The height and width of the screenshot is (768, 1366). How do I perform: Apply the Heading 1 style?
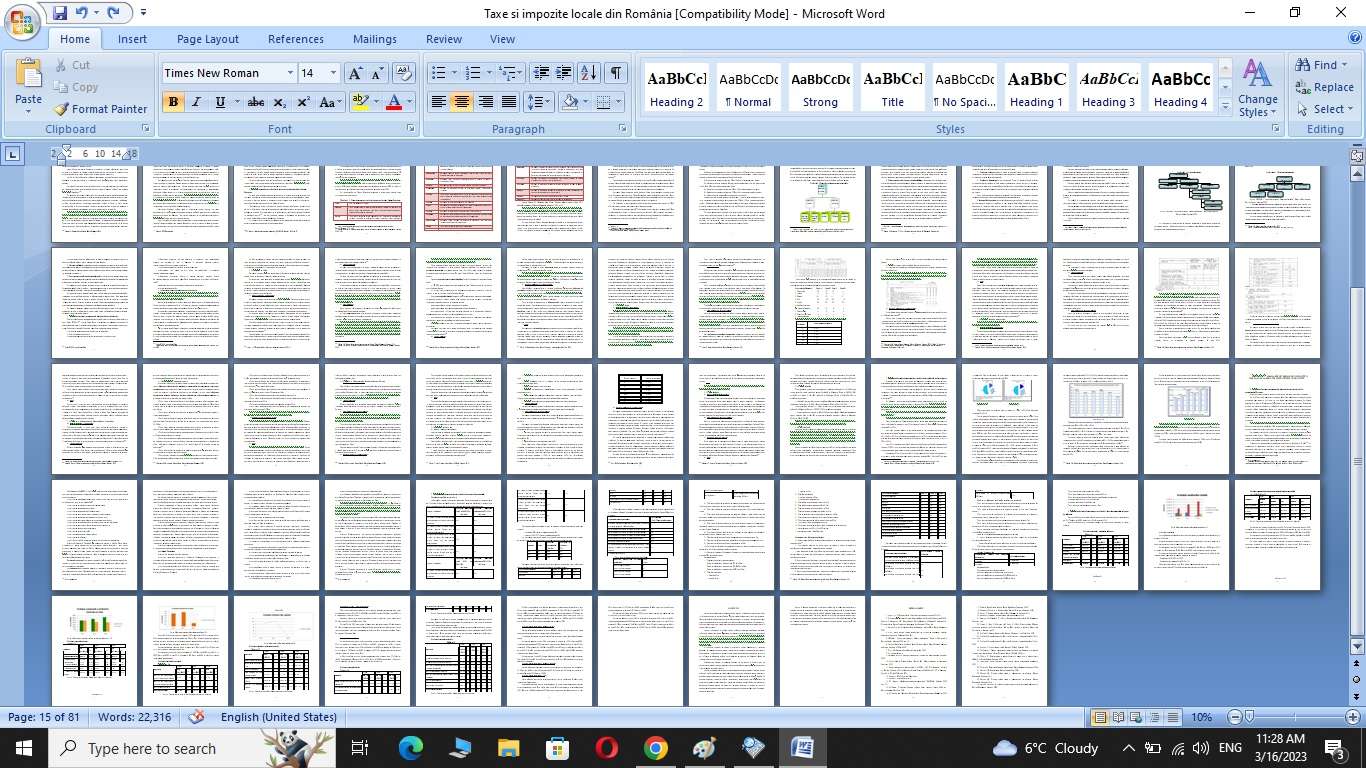click(1036, 88)
